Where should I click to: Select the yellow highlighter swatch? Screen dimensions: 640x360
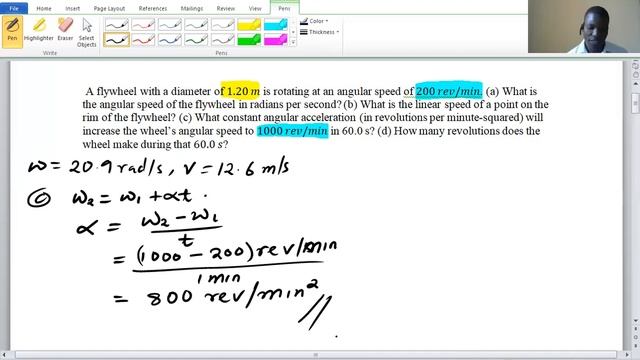[x=249, y=24]
